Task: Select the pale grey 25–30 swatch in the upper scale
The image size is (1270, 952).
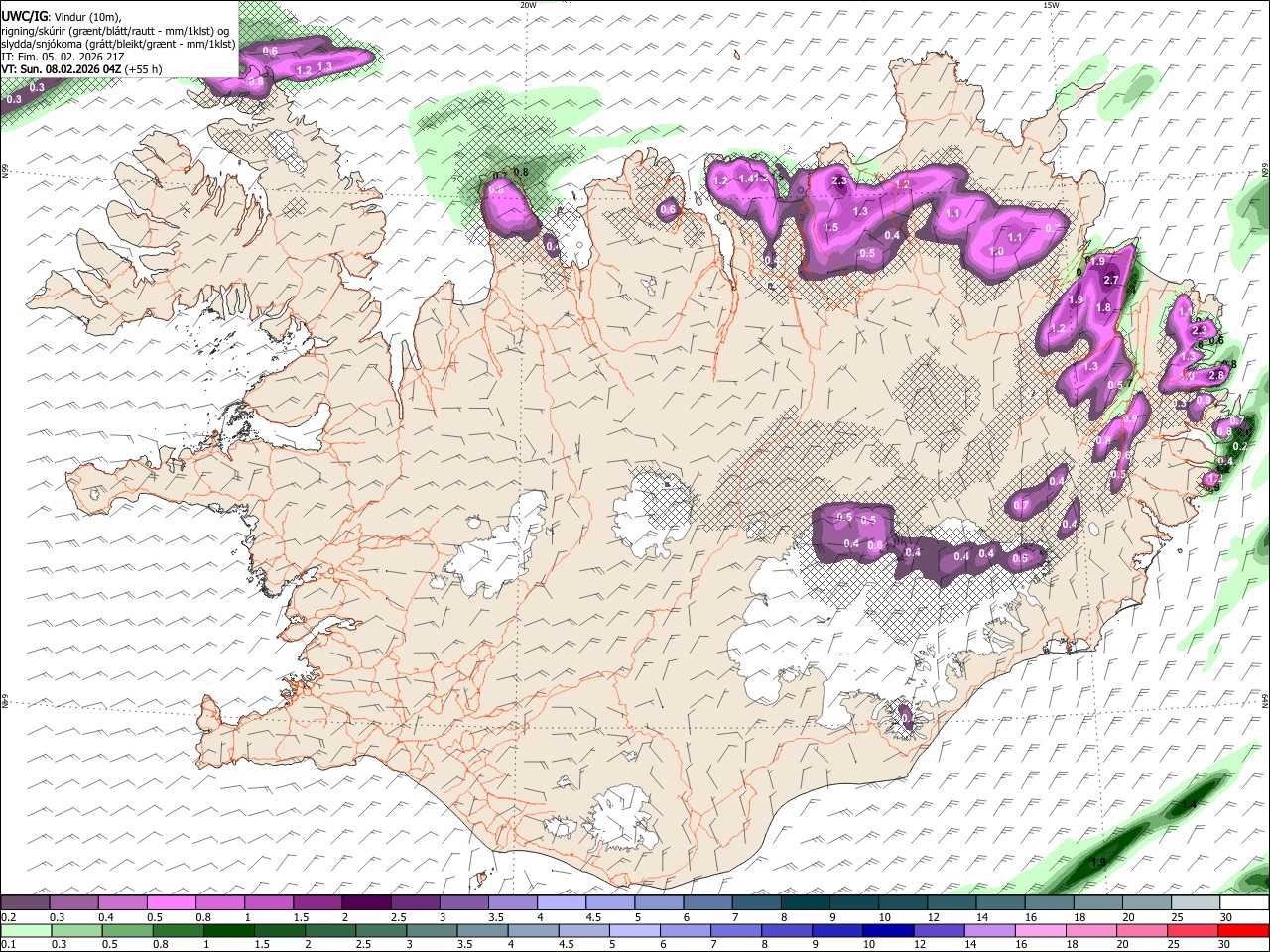Action: point(1196,903)
